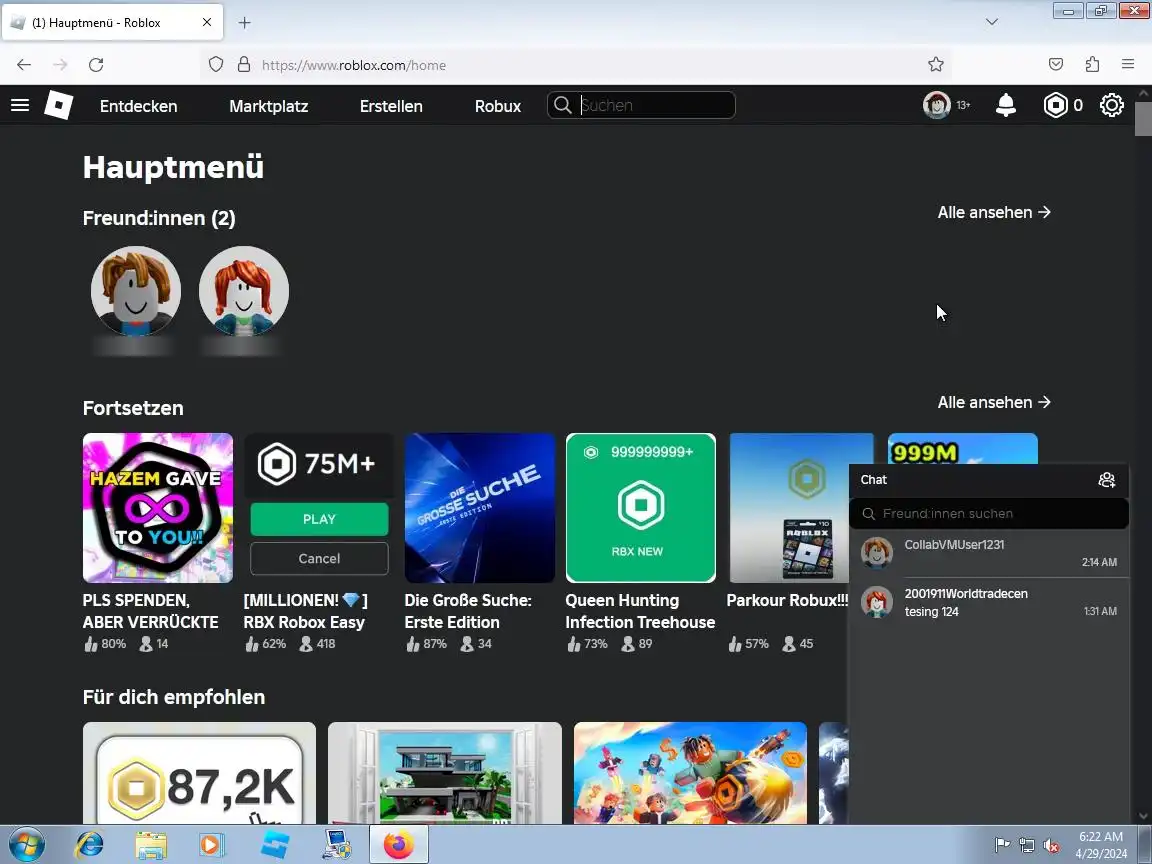Open the Firefox extensions icon

[x=1092, y=65]
